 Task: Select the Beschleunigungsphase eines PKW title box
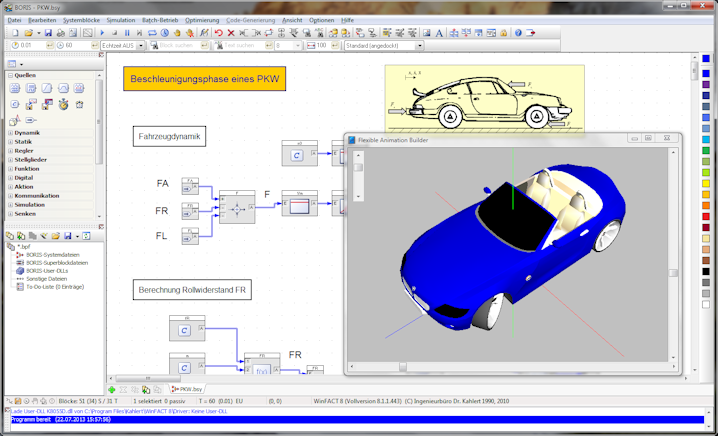click(204, 79)
